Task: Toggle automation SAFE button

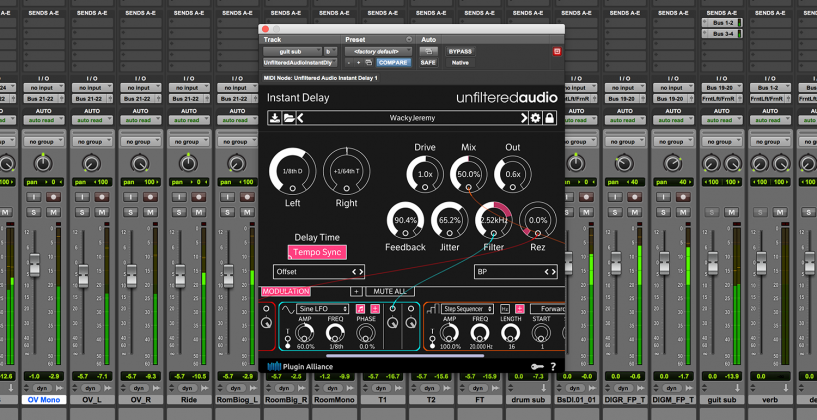Action: coord(428,63)
